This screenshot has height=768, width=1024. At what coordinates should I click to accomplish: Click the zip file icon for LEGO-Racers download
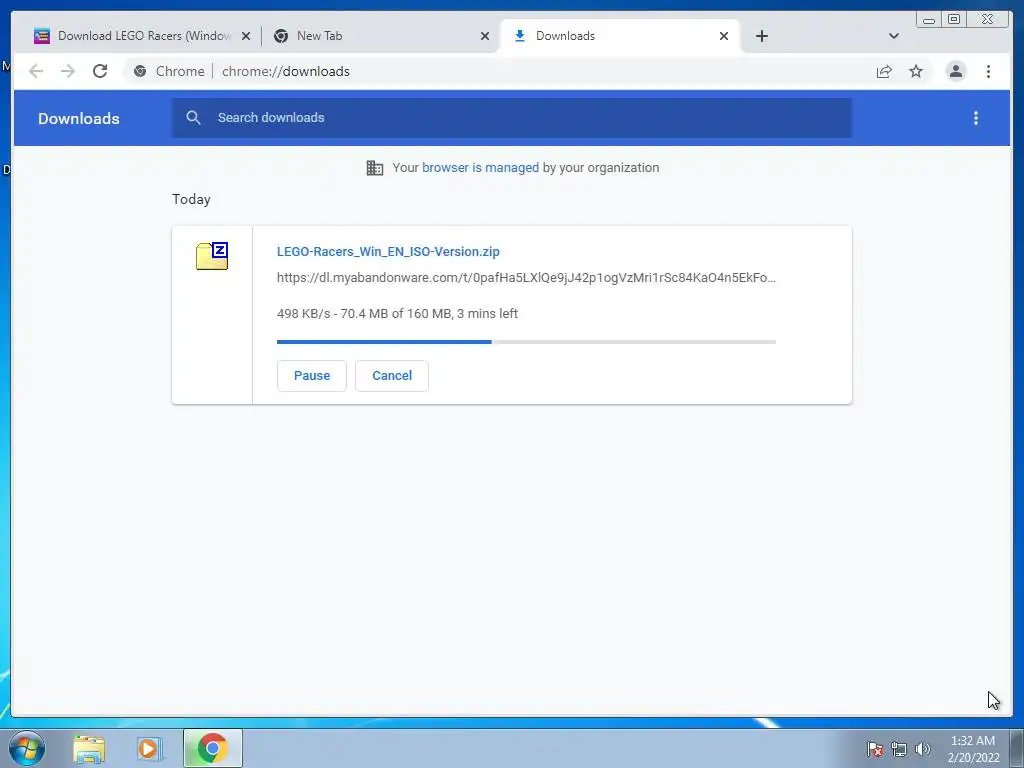click(212, 255)
